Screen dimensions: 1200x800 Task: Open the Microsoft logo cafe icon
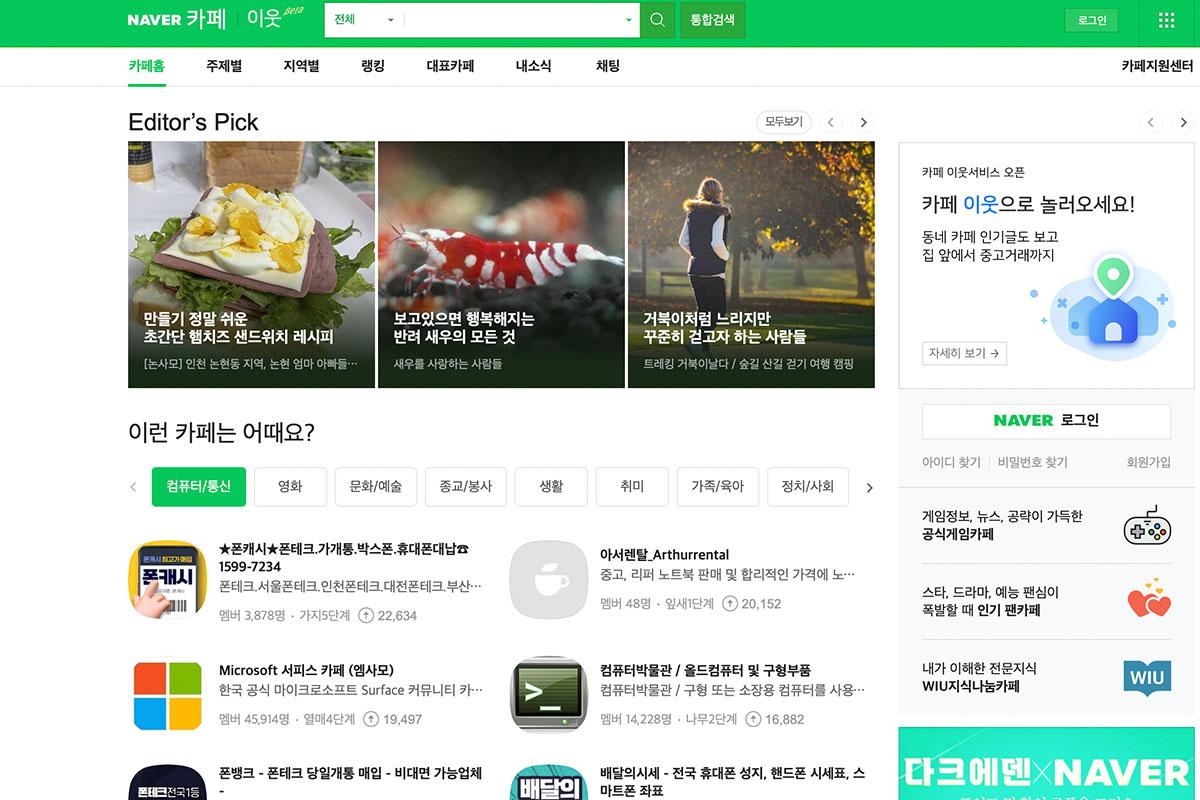tap(168, 694)
